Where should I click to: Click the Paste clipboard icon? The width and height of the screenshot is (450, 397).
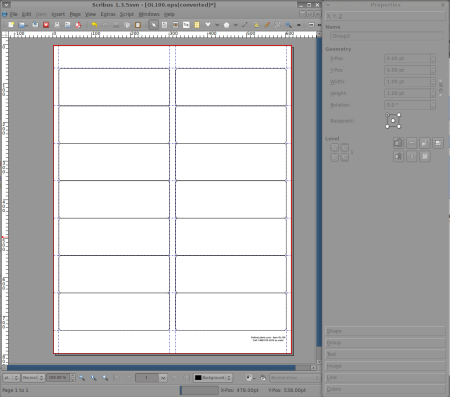click(x=138, y=25)
